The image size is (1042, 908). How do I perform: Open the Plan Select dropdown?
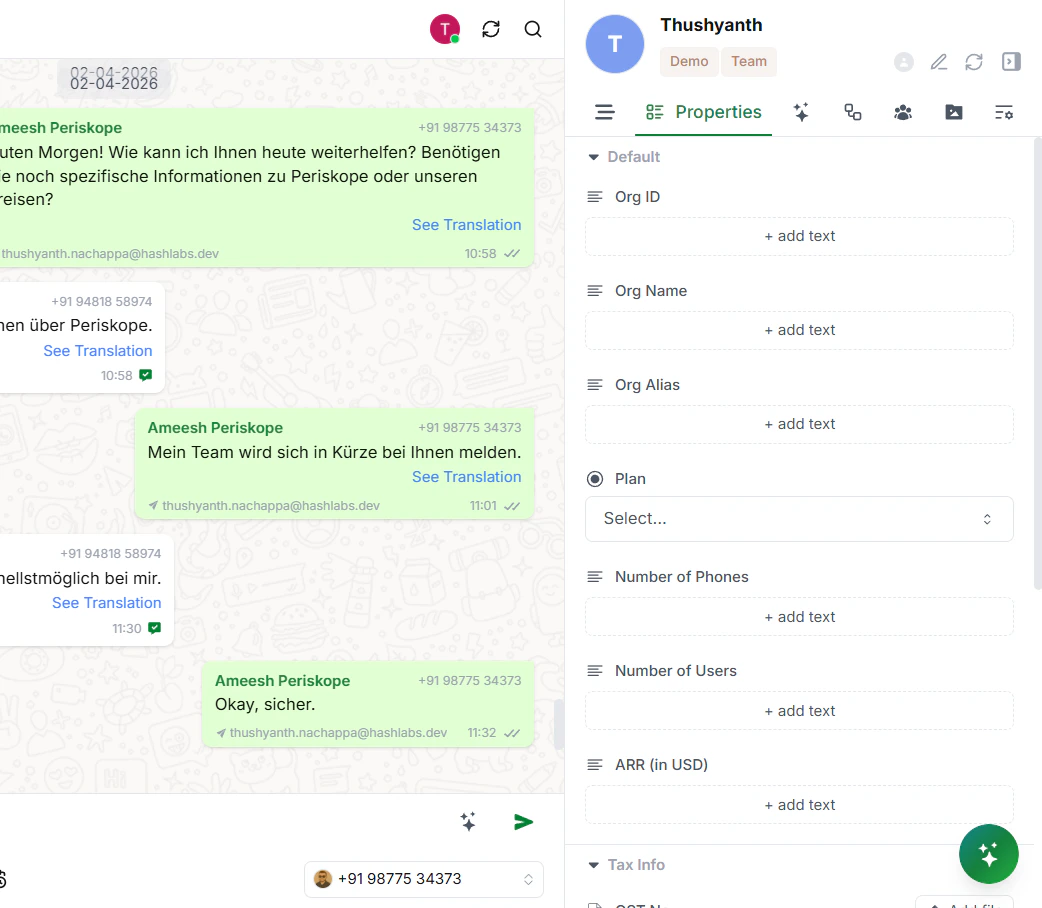(x=799, y=518)
